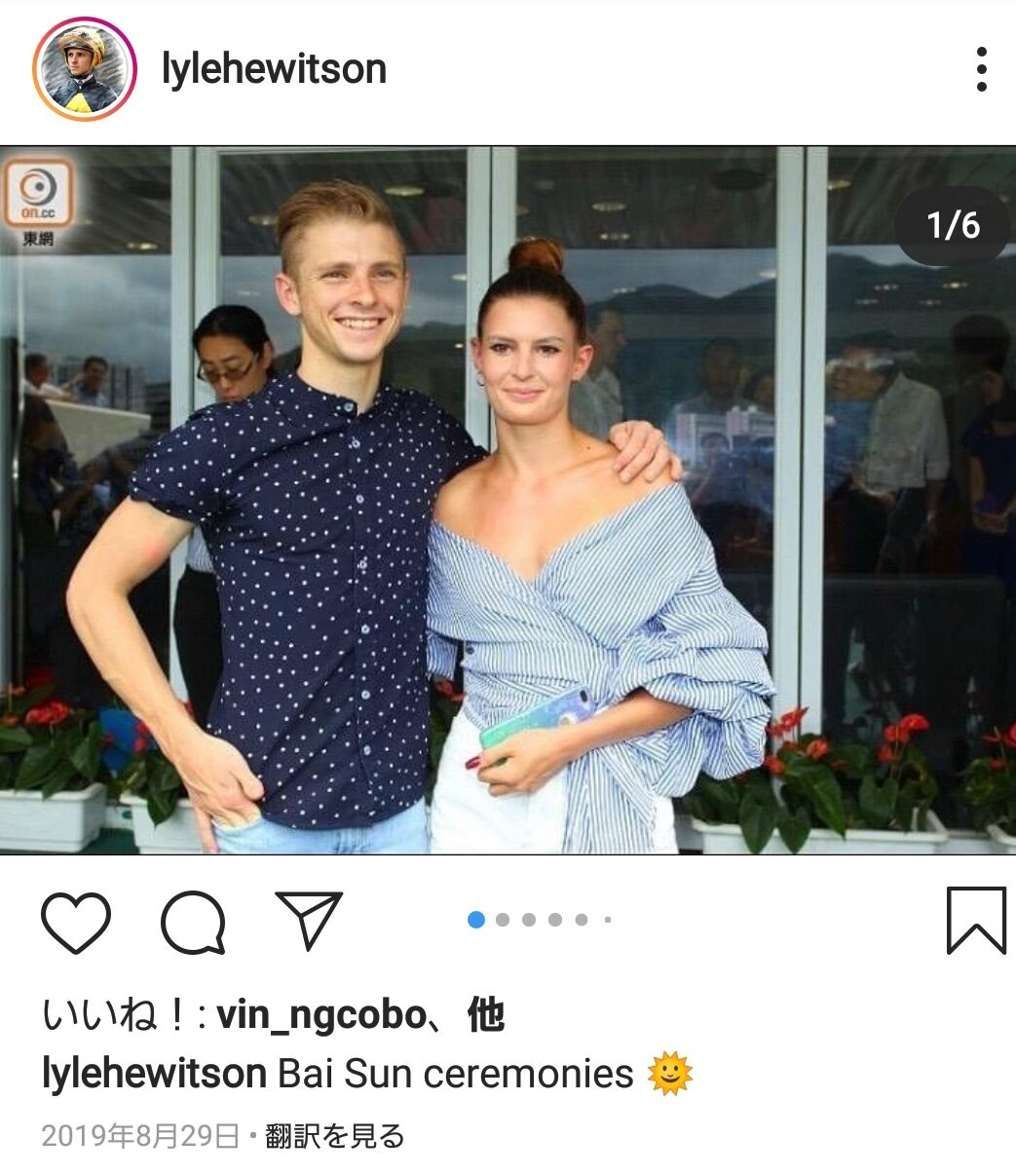Image resolution: width=1016 pixels, height=1176 pixels.
Task: Jump to second carousel dot
Action: coord(503,919)
